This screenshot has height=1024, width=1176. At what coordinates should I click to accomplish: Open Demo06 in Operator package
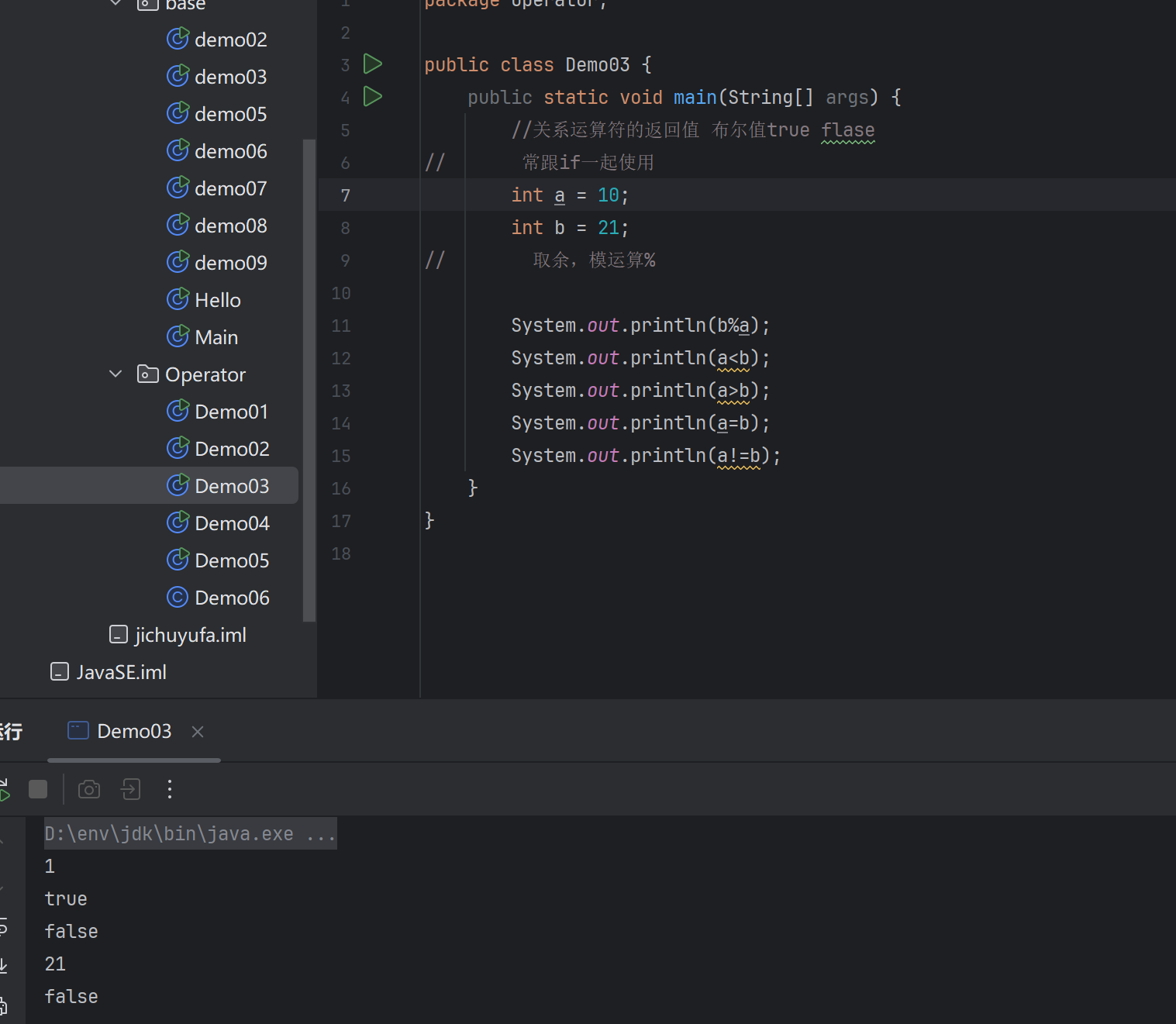pos(232,598)
